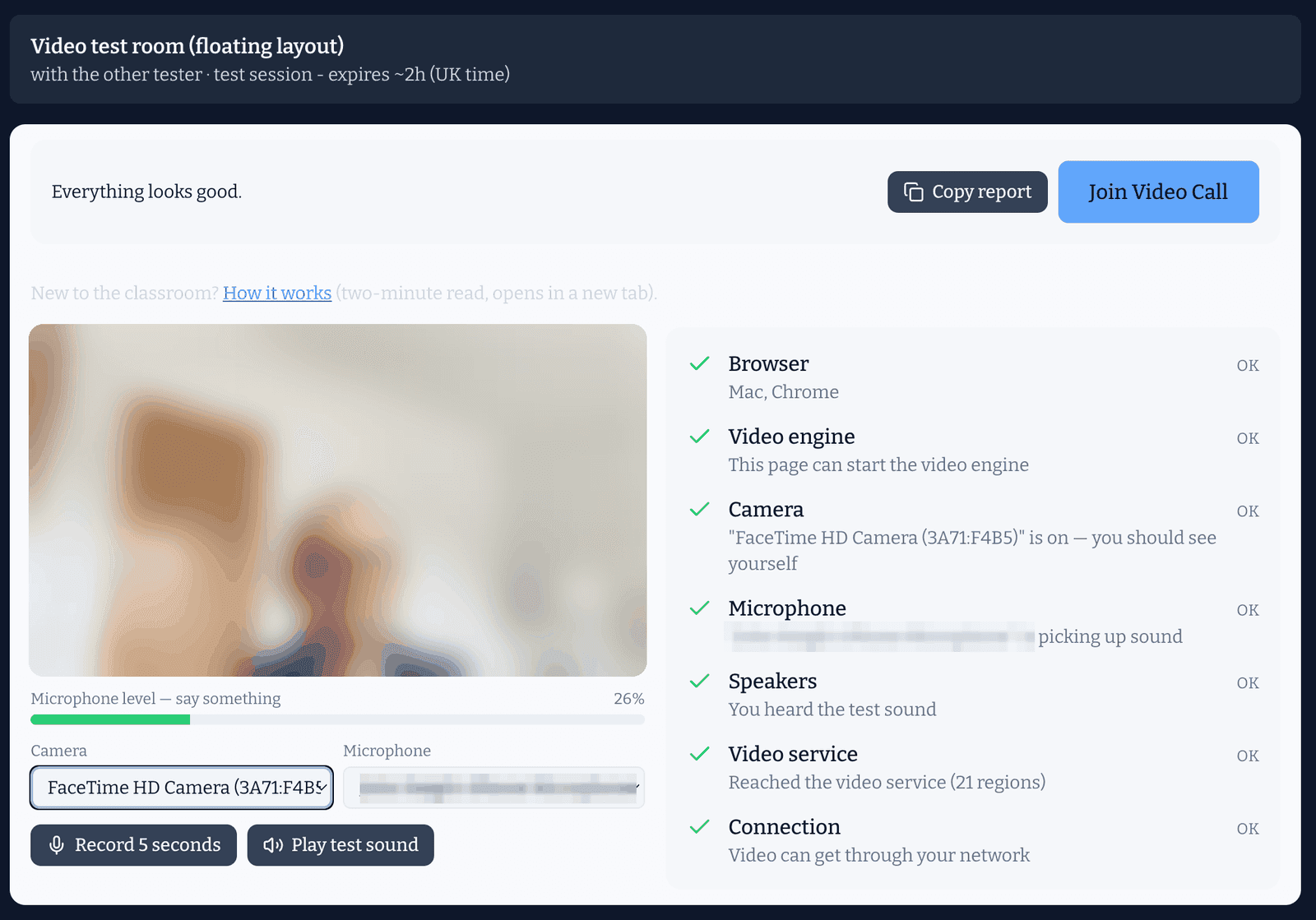The height and width of the screenshot is (920, 1316).
Task: Click 'picking up sound' microphone status
Action: (1110, 636)
